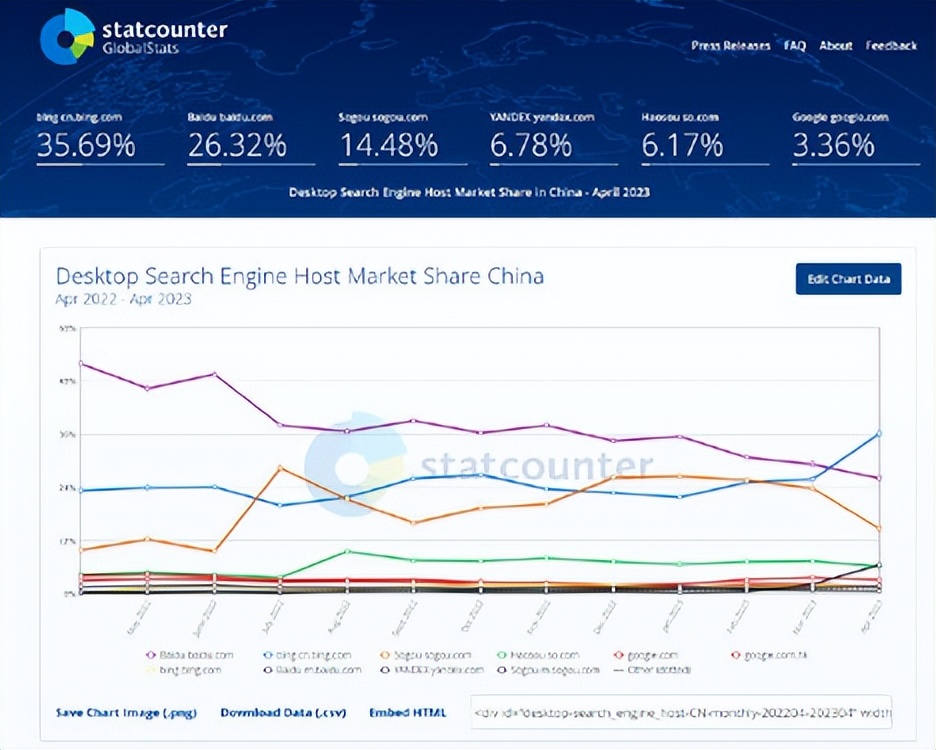Image resolution: width=936 pixels, height=750 pixels.
Task: Click the progress bar under 35.69%
Action: pos(100,164)
